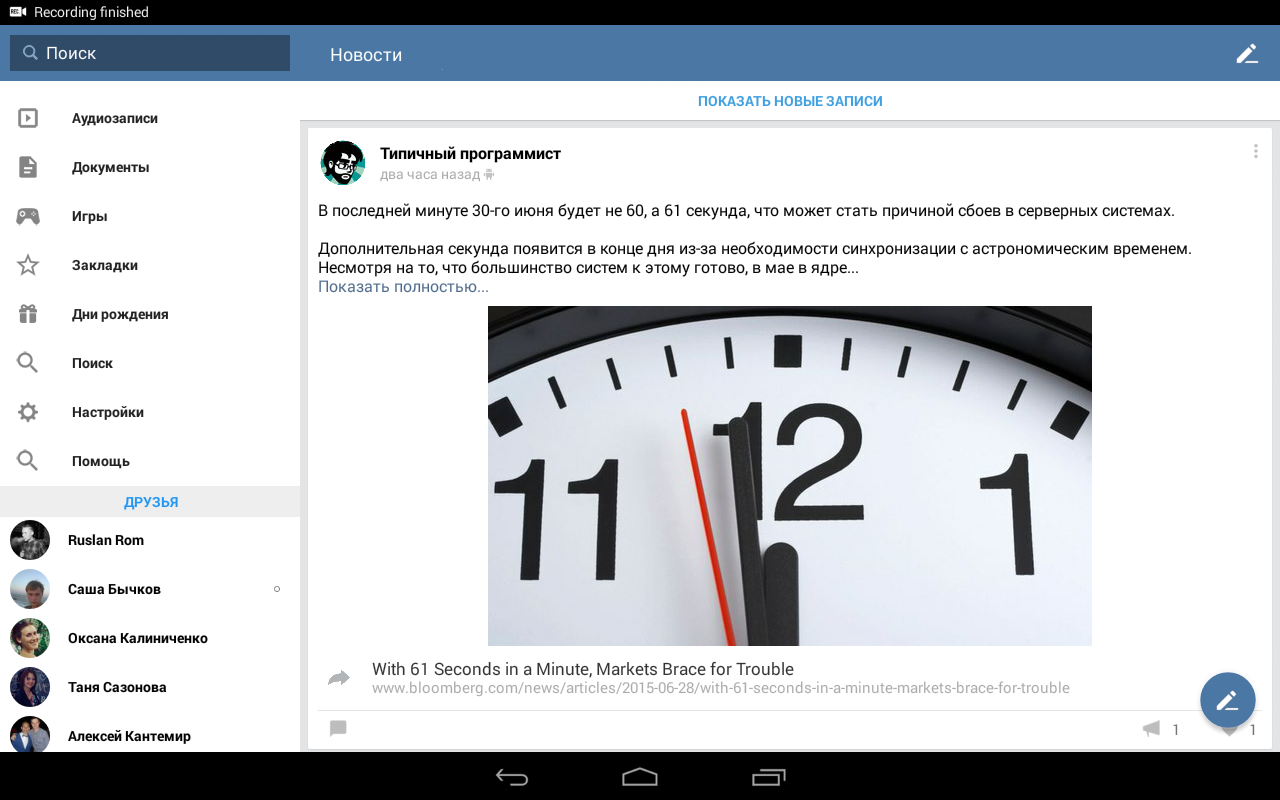Open Ruslan Rom's avatar

tap(30, 540)
